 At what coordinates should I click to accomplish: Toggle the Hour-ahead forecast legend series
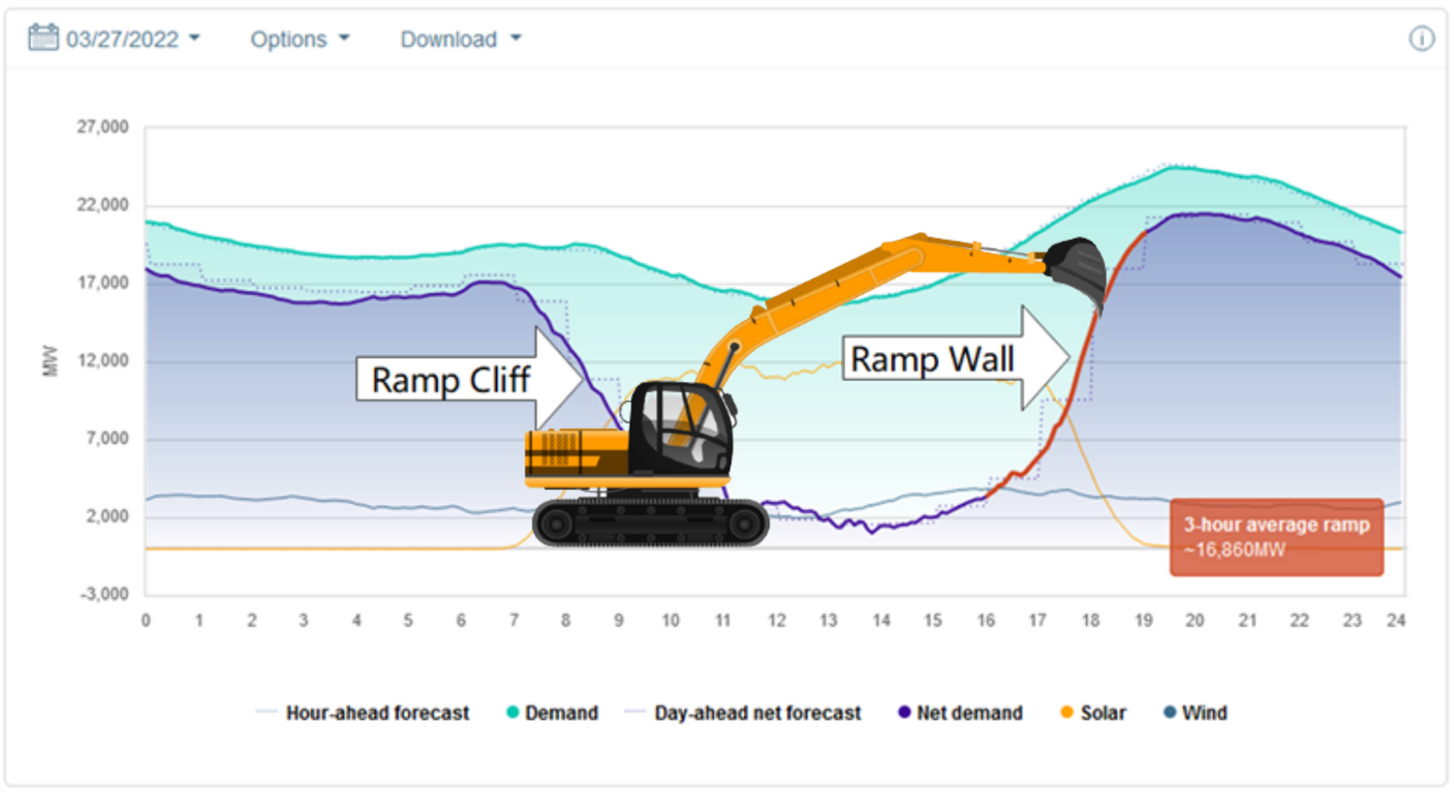tap(377, 713)
